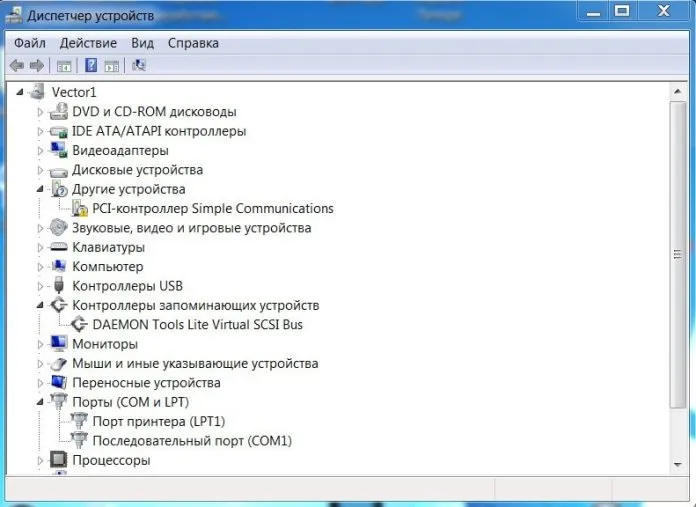The height and width of the screenshot is (507, 696).
Task: Select the Vector1 label
Action: (74, 92)
